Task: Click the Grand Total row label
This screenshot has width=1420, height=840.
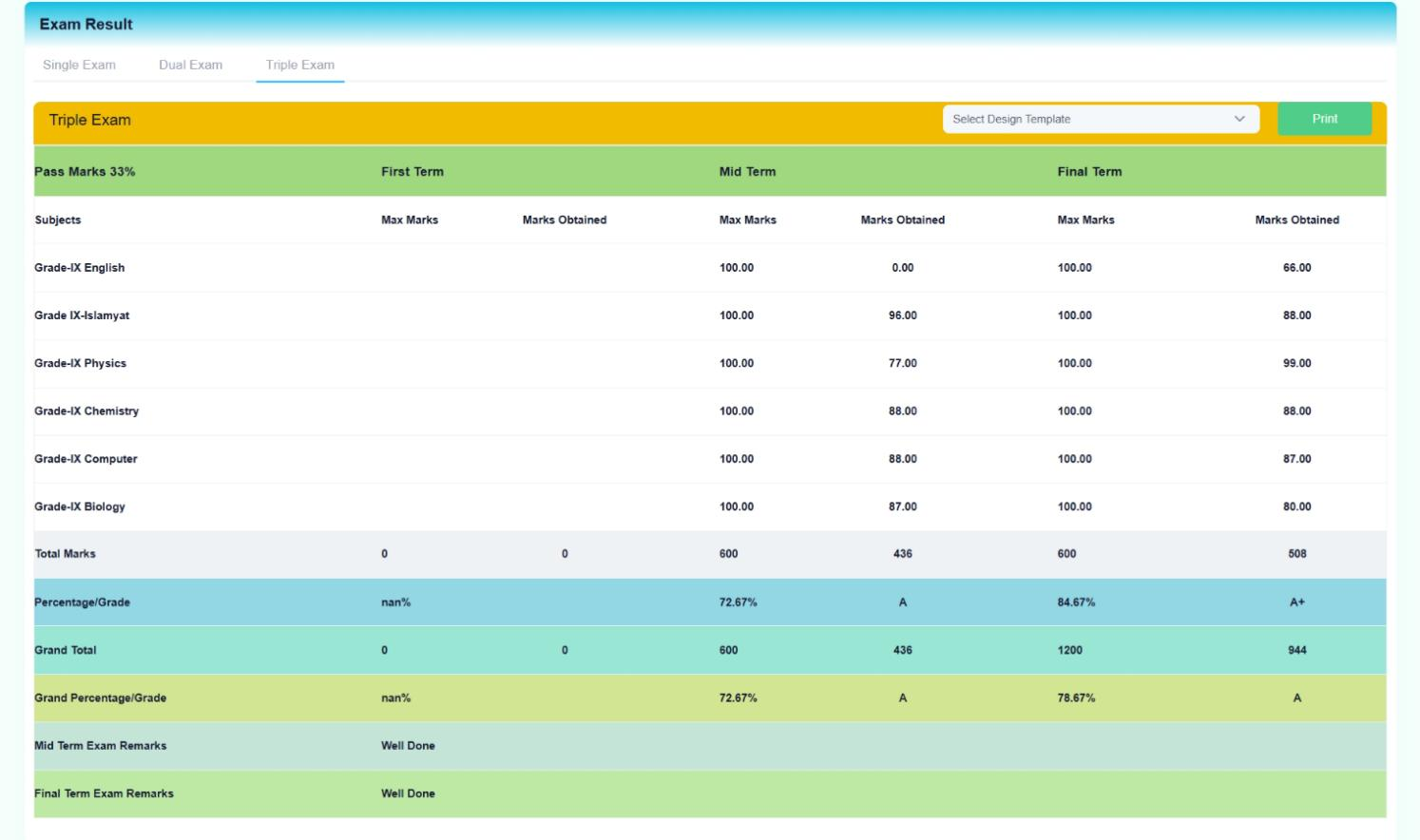Action: tap(66, 650)
